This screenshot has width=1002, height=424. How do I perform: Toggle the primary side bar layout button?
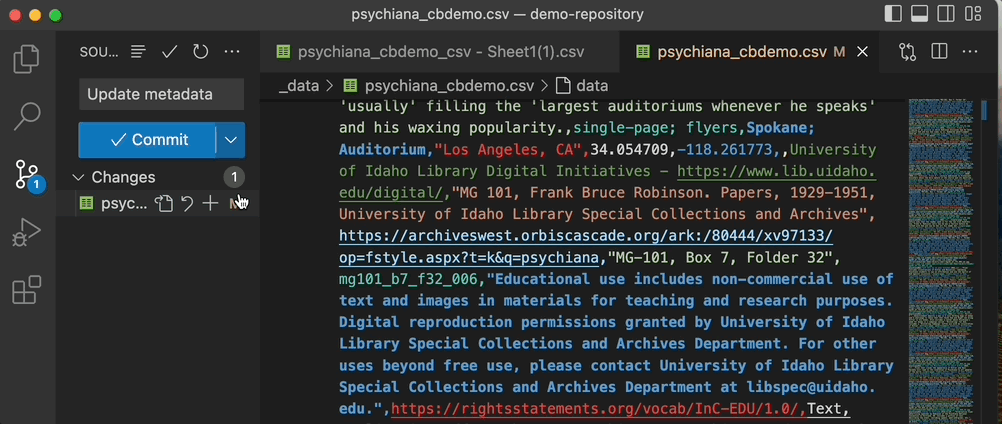coord(894,14)
